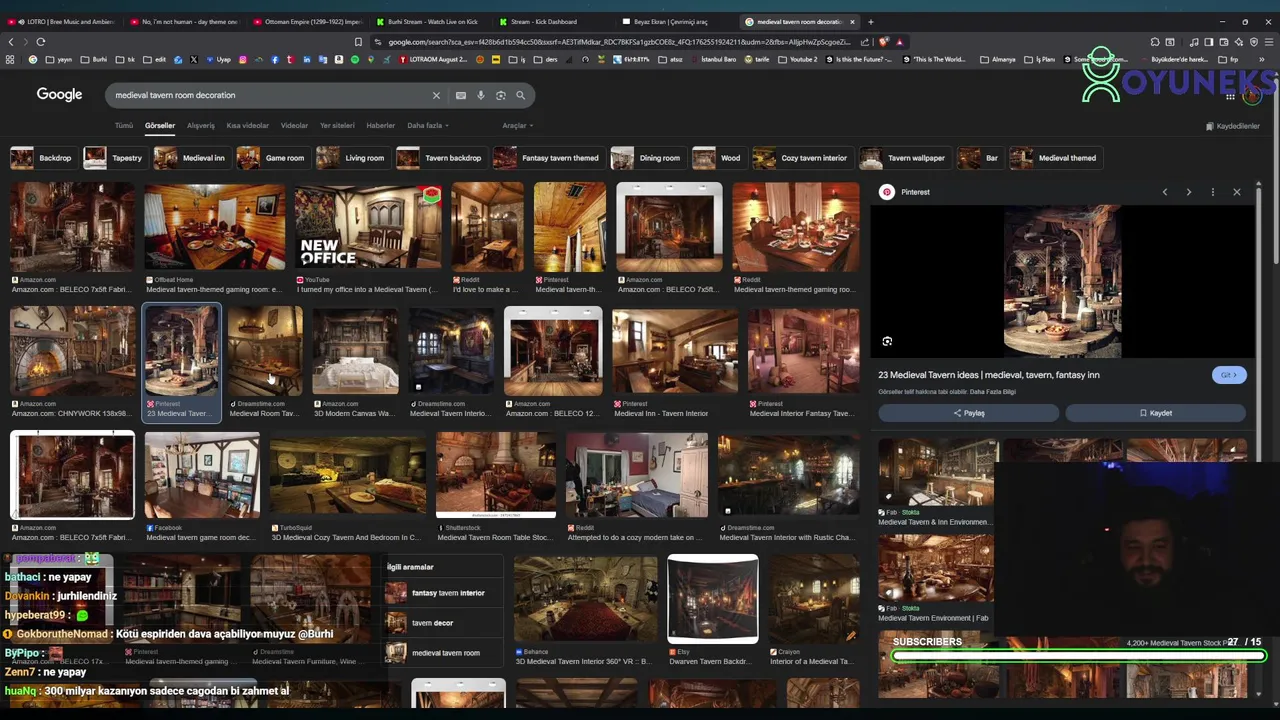Switch to the Tümü results tab

[124, 126]
